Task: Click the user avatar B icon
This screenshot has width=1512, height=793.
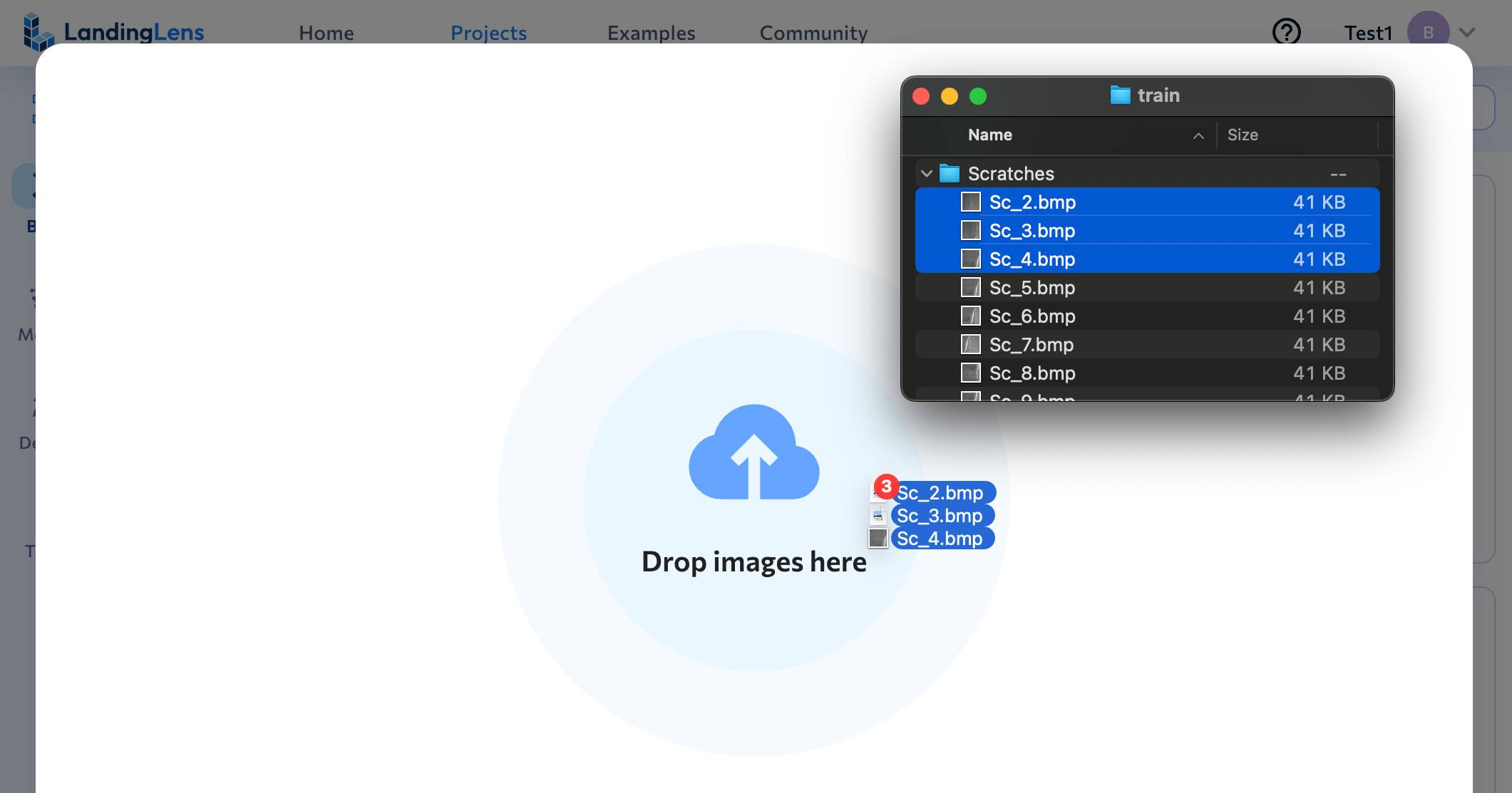Action: click(1428, 32)
